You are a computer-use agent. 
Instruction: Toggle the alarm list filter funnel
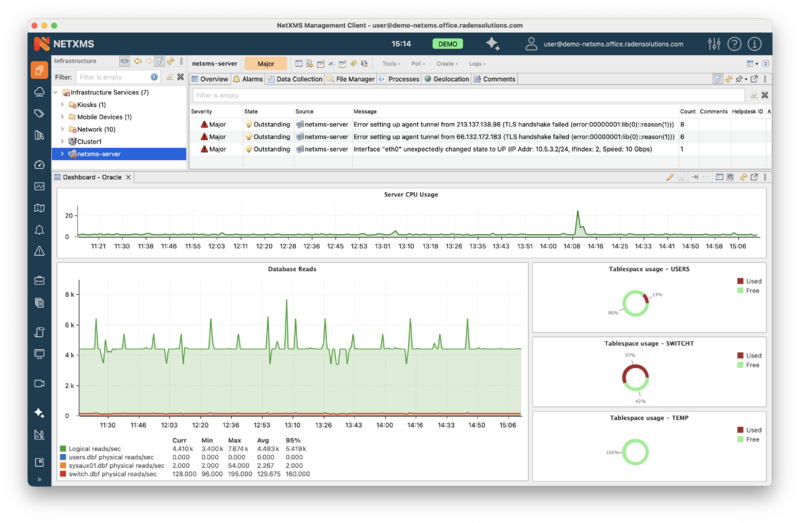coord(717,79)
